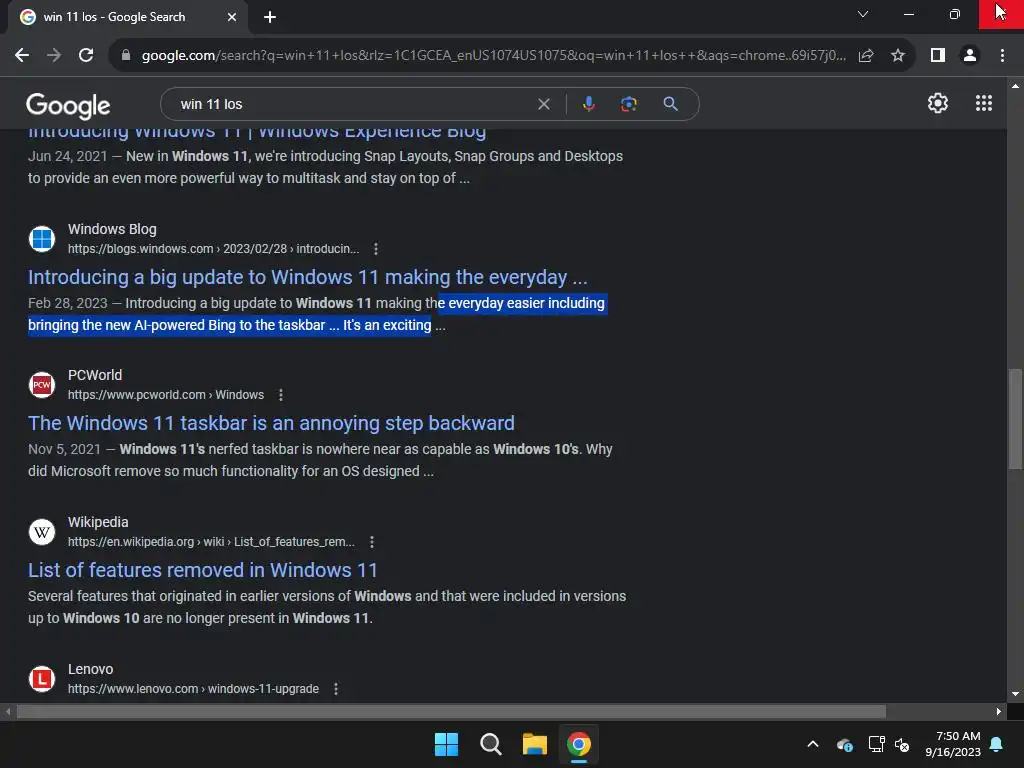
Task: Click the pcworld.com URL breadcrumb
Action: (x=166, y=395)
